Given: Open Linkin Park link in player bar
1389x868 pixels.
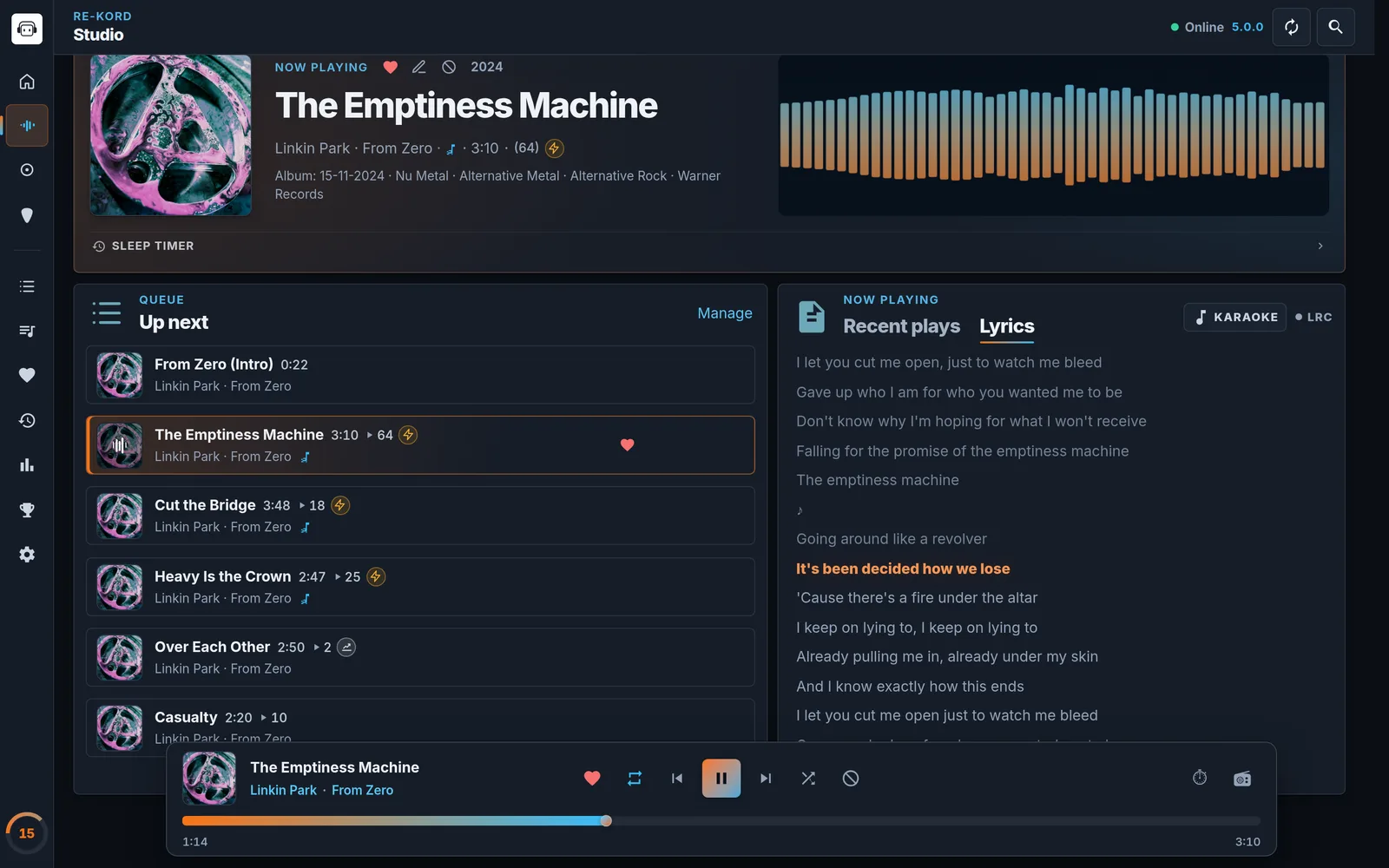Looking at the screenshot, I should tap(283, 790).
